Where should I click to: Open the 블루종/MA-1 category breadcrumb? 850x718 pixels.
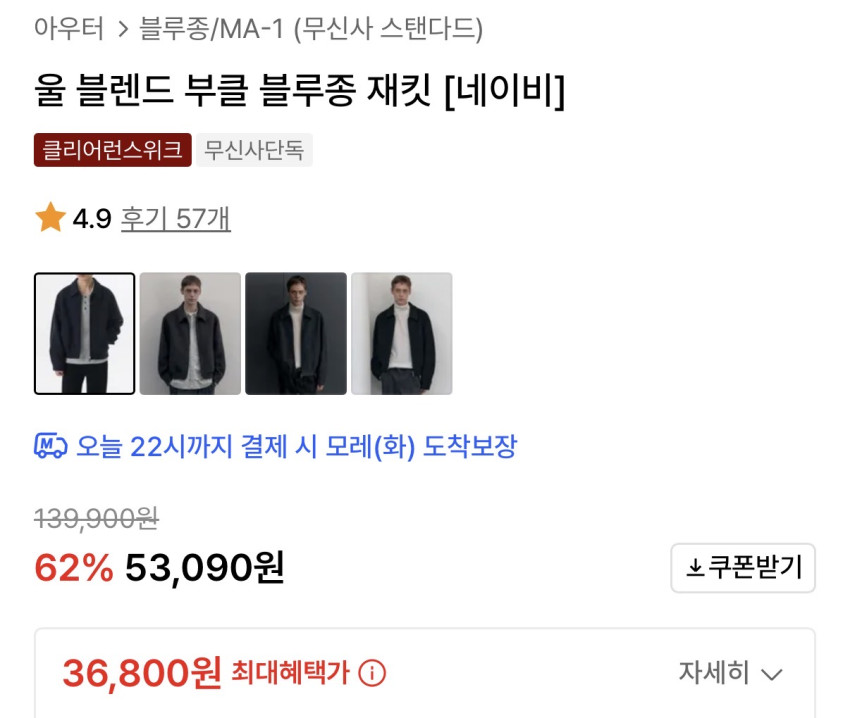pyautogui.click(x=210, y=30)
